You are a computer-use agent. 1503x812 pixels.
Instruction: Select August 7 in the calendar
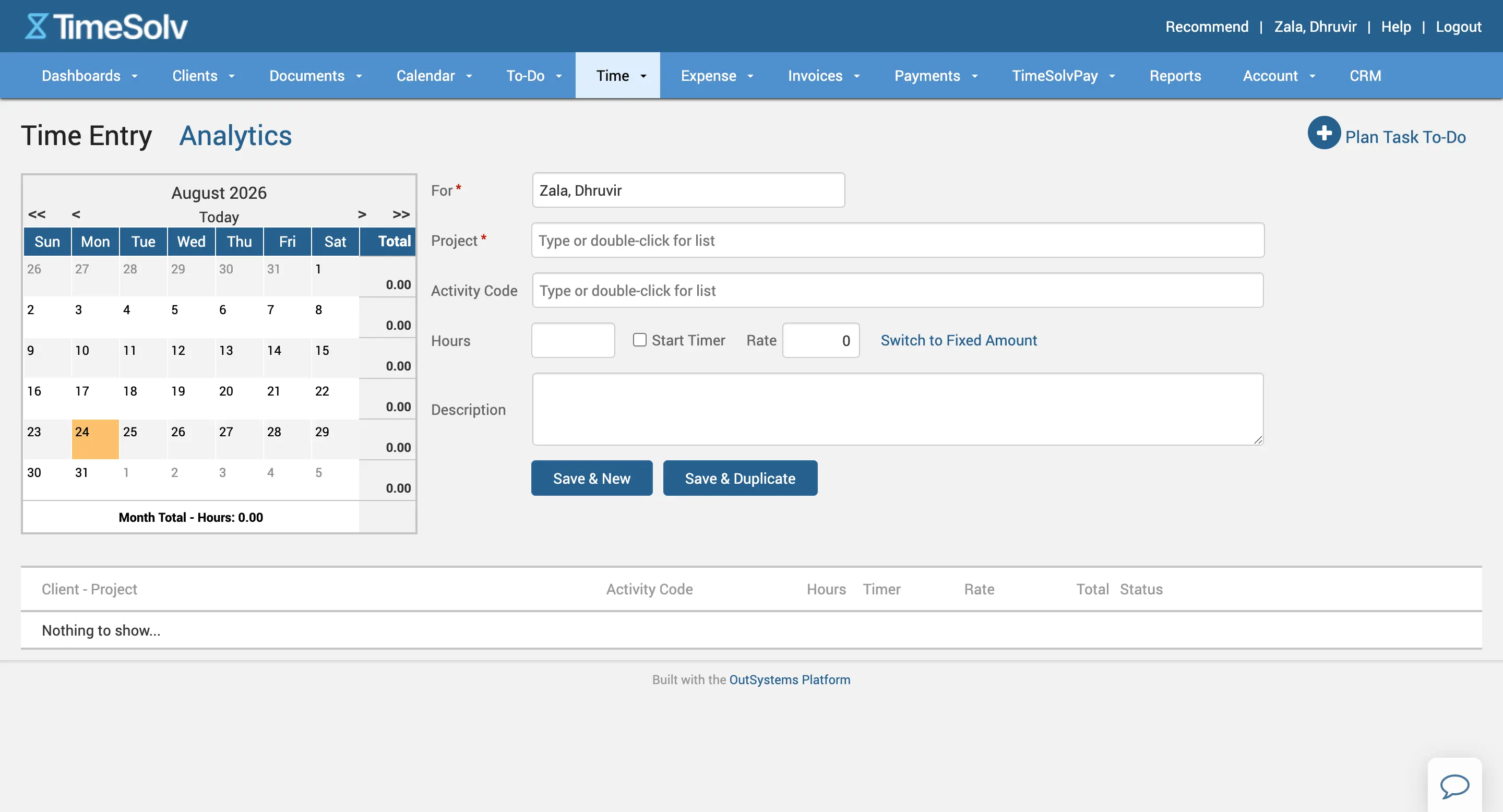click(287, 317)
